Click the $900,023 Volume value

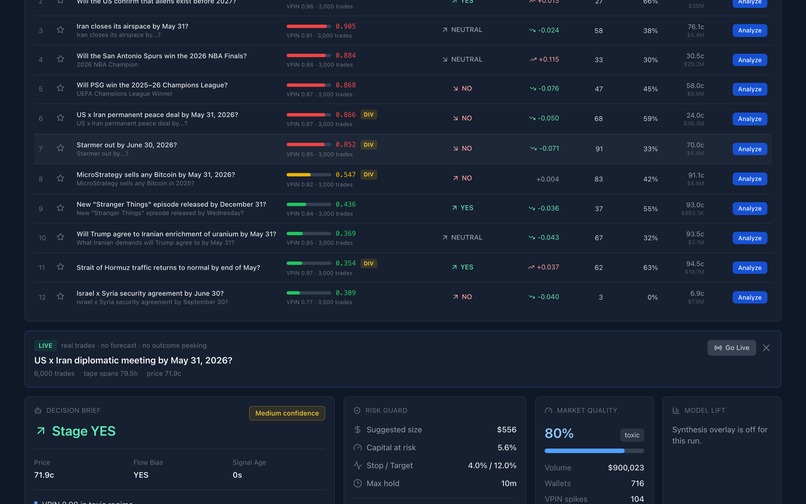tap(626, 468)
